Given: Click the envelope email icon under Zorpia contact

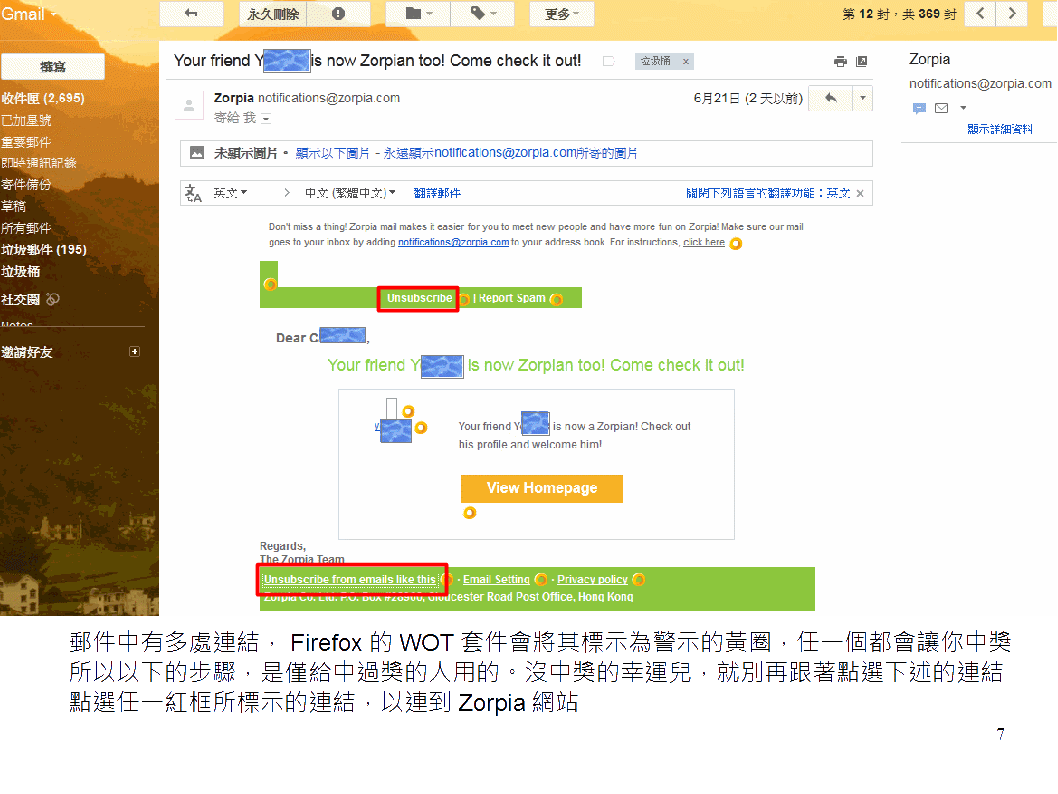Looking at the screenshot, I should tap(941, 108).
